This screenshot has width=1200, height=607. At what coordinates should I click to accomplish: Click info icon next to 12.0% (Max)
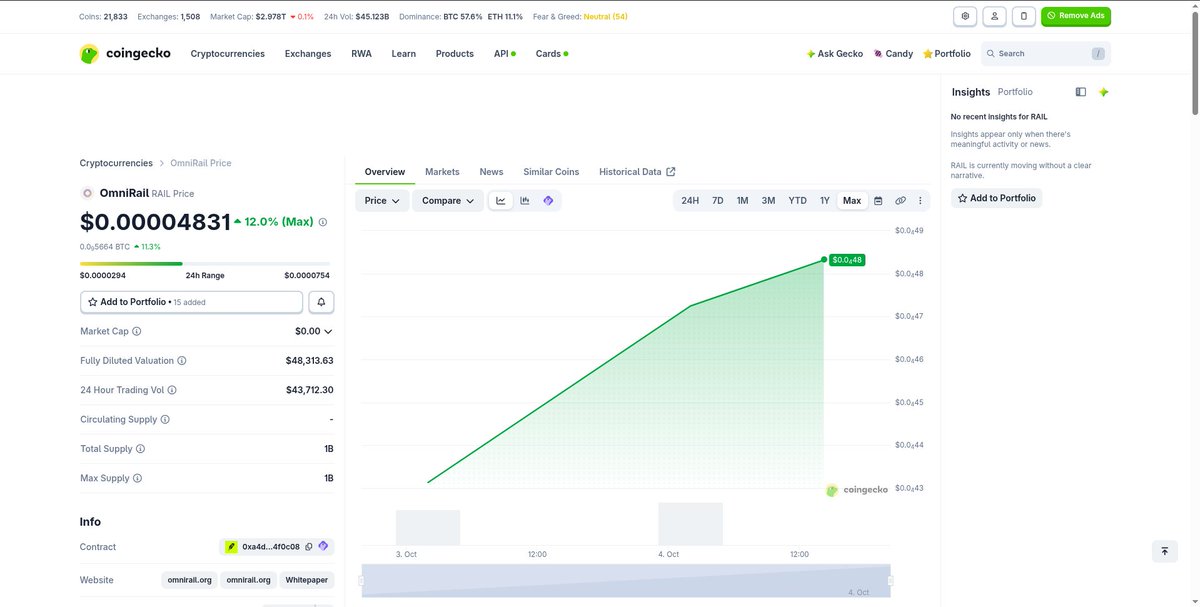322,222
